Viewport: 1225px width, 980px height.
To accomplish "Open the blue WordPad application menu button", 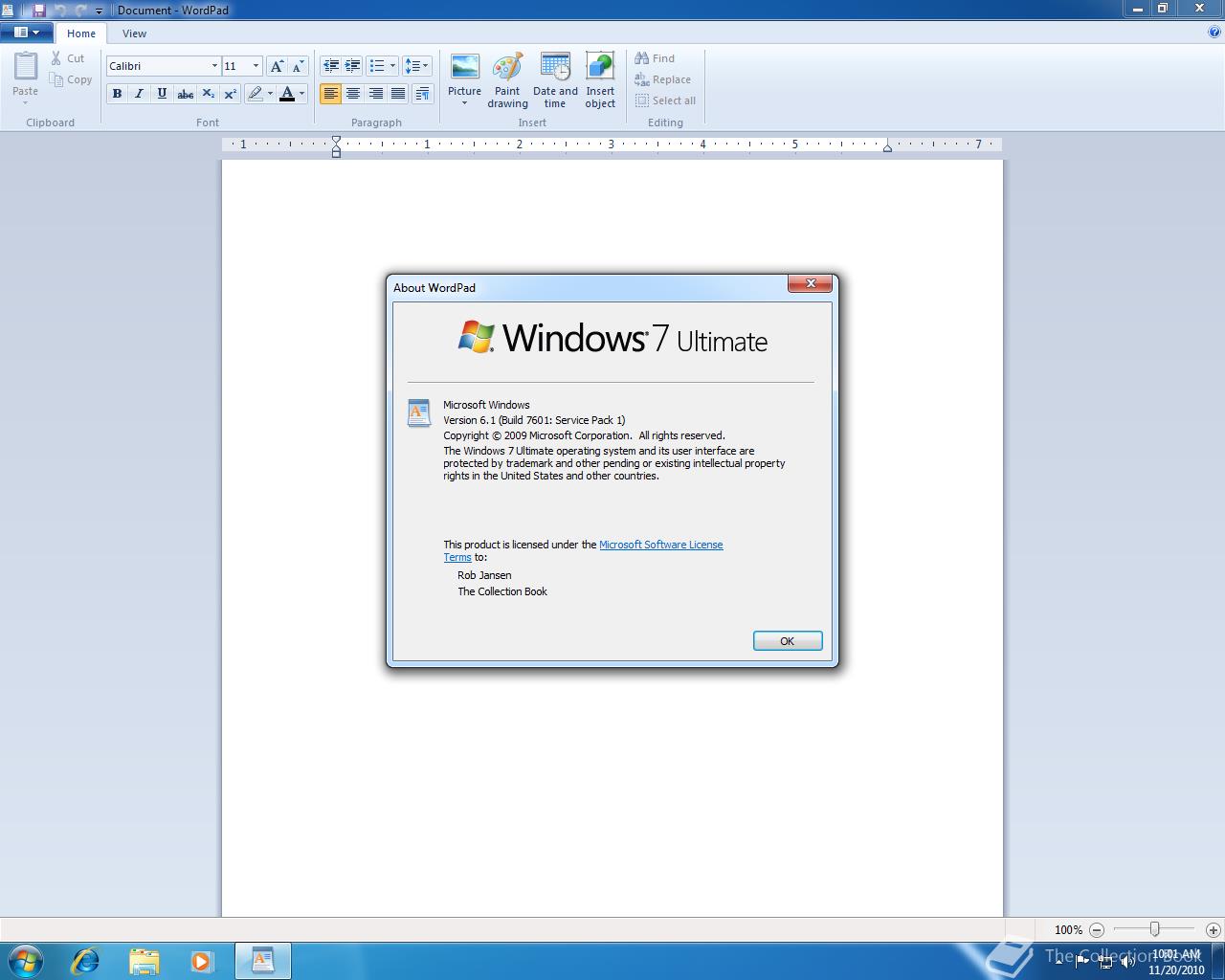I will (x=27, y=33).
